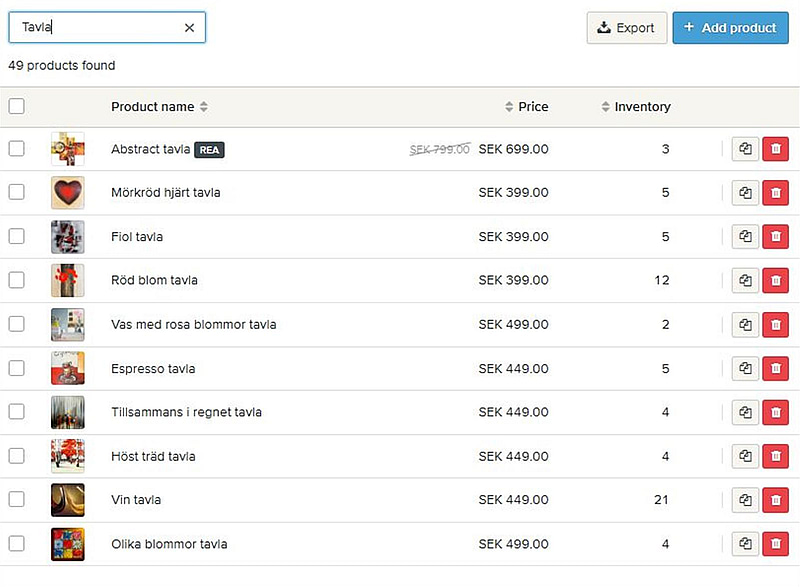Open the Vas med rosa blommor tavla product
Image resolution: width=800 pixels, height=587 pixels.
[193, 325]
